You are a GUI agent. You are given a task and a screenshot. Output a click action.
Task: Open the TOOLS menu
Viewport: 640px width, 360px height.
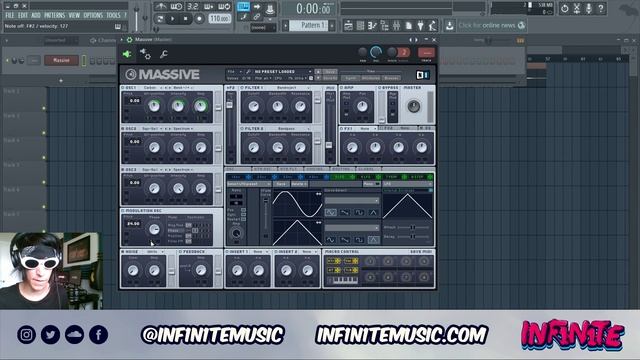(x=113, y=16)
